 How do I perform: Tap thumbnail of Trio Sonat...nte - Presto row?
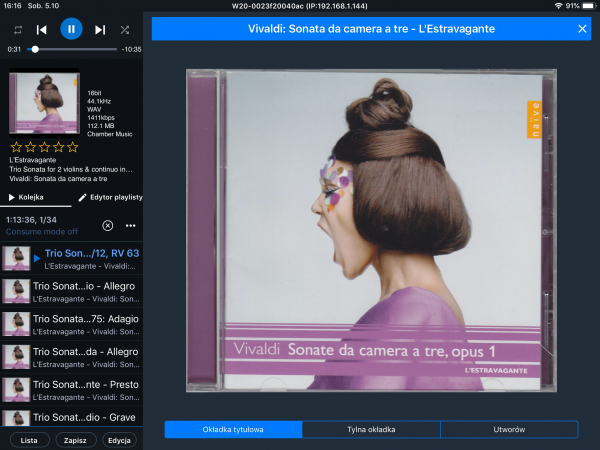click(16, 390)
